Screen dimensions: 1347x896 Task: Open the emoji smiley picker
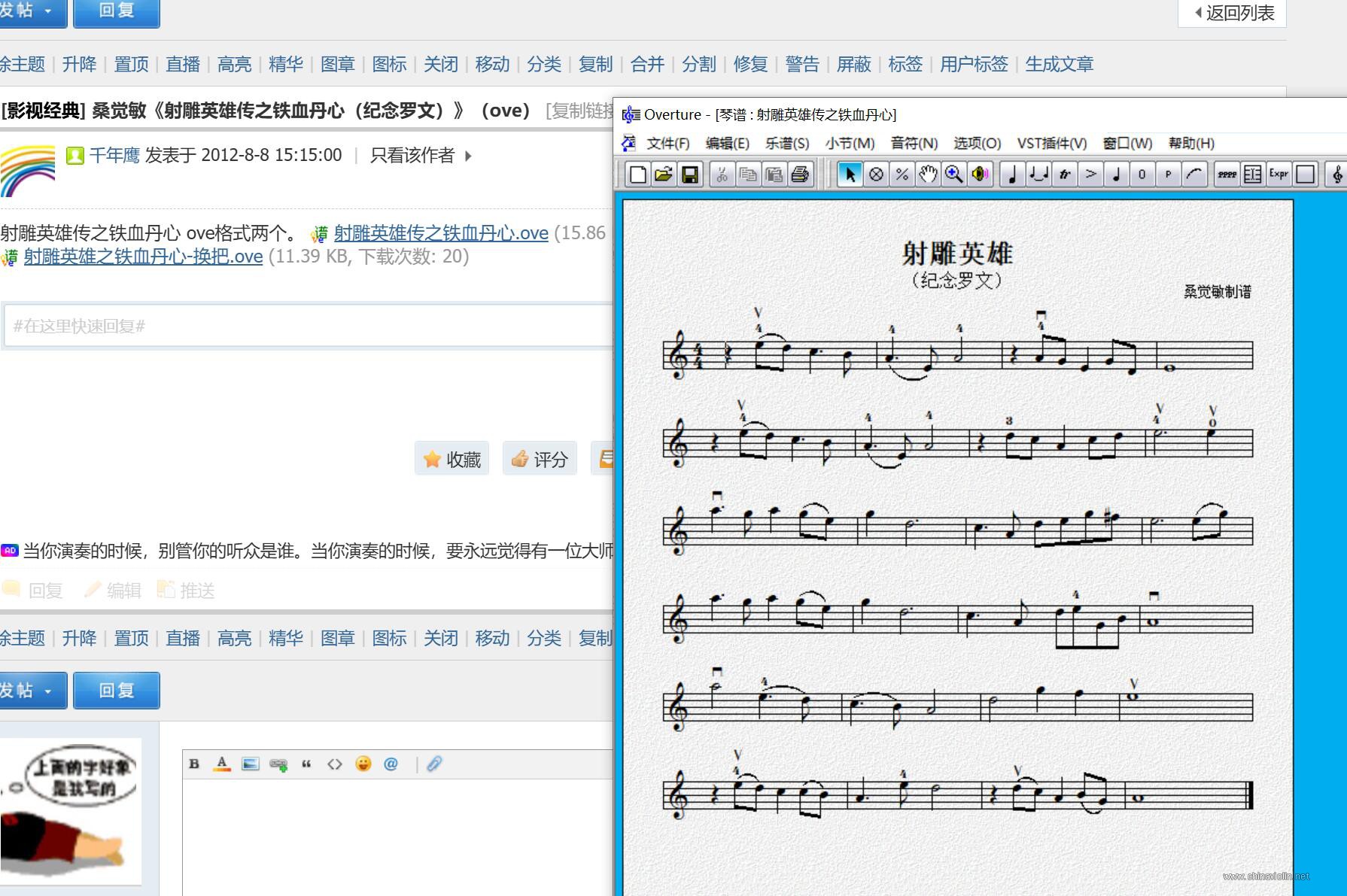click(x=363, y=764)
